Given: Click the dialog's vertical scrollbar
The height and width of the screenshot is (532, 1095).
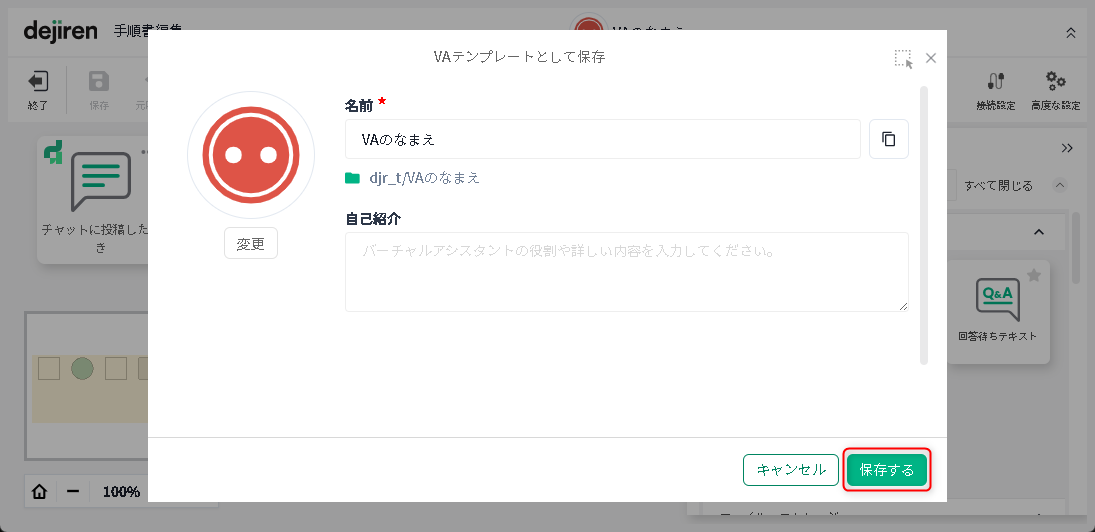Looking at the screenshot, I should point(924,225).
